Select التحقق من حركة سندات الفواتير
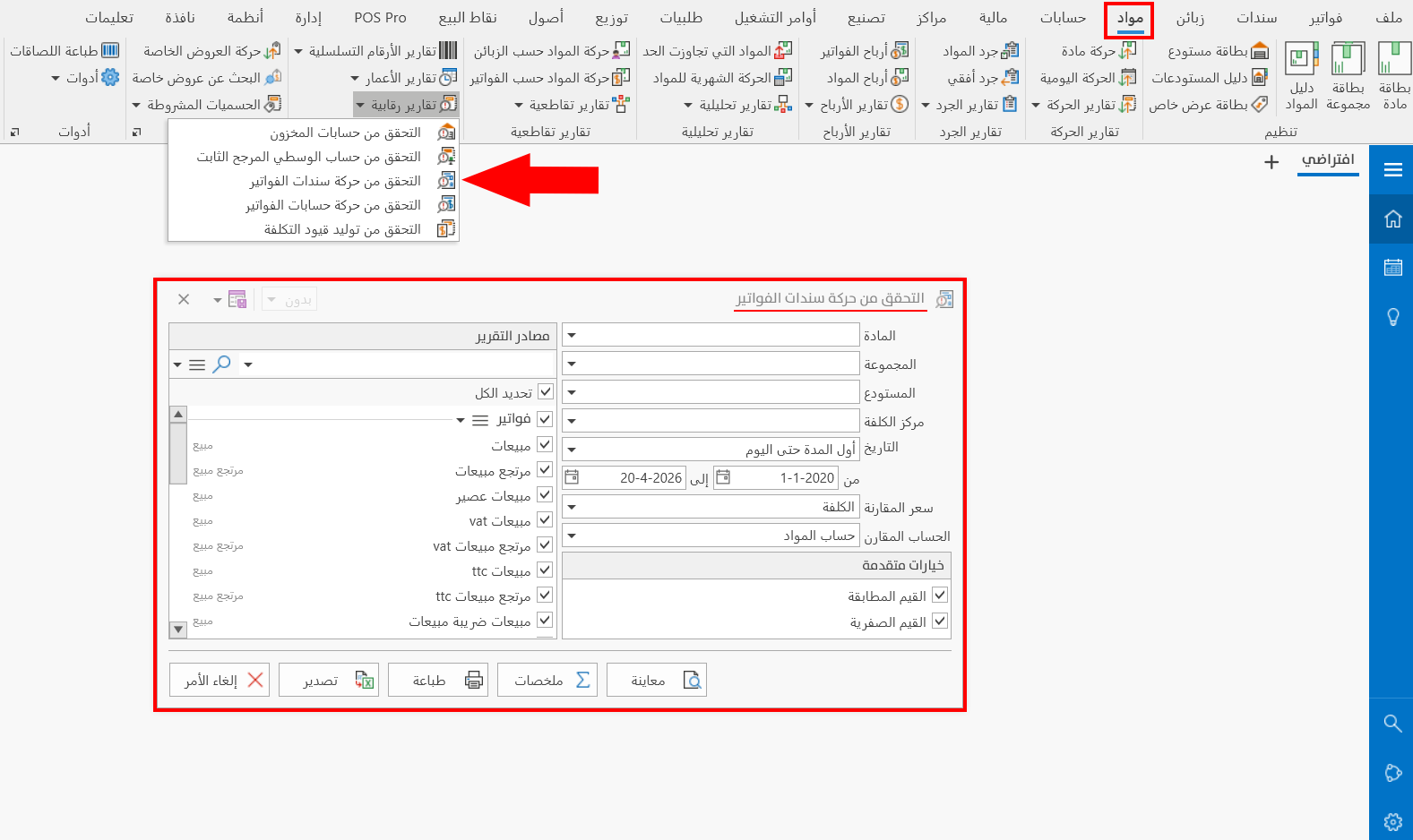This screenshot has width=1413, height=840. click(314, 181)
